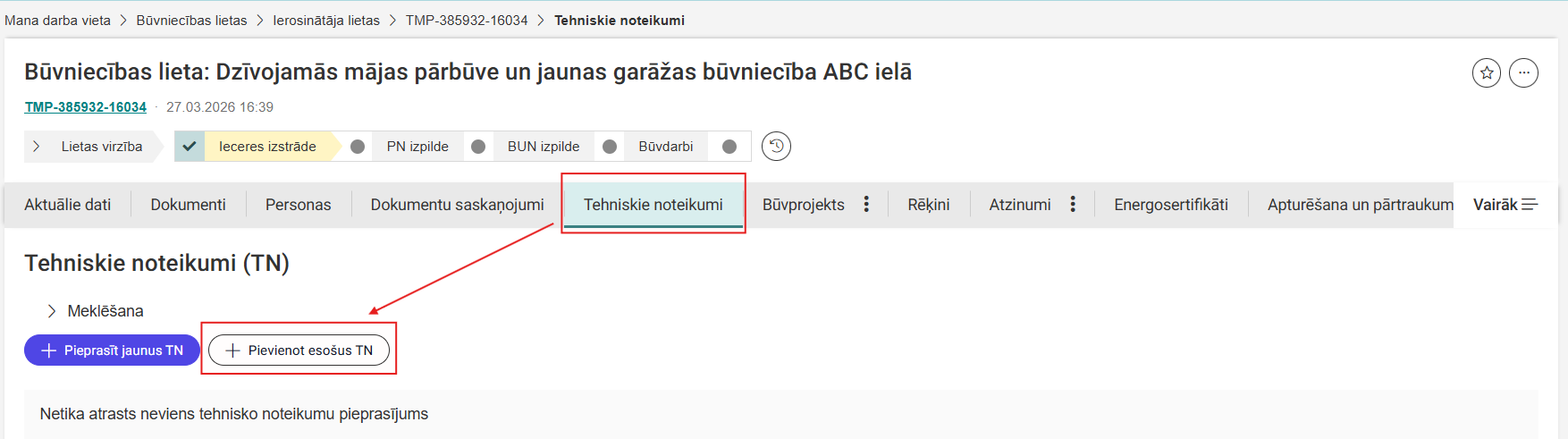This screenshot has width=1568, height=439.
Task: Go to Ierosinātāja lietas breadcrumb
Action: (326, 20)
